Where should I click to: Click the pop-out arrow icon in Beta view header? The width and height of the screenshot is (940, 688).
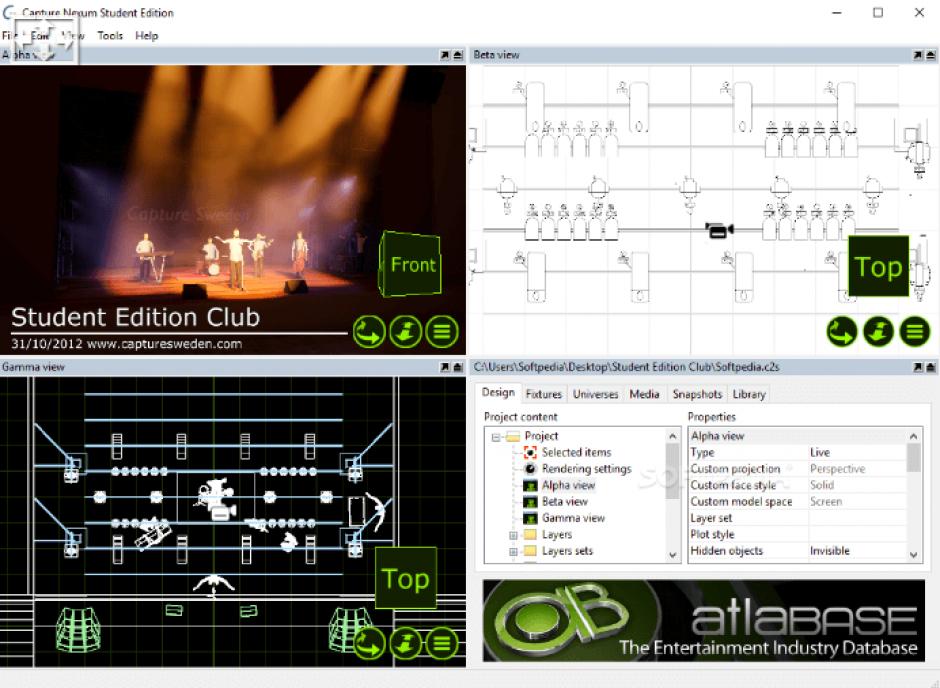918,55
